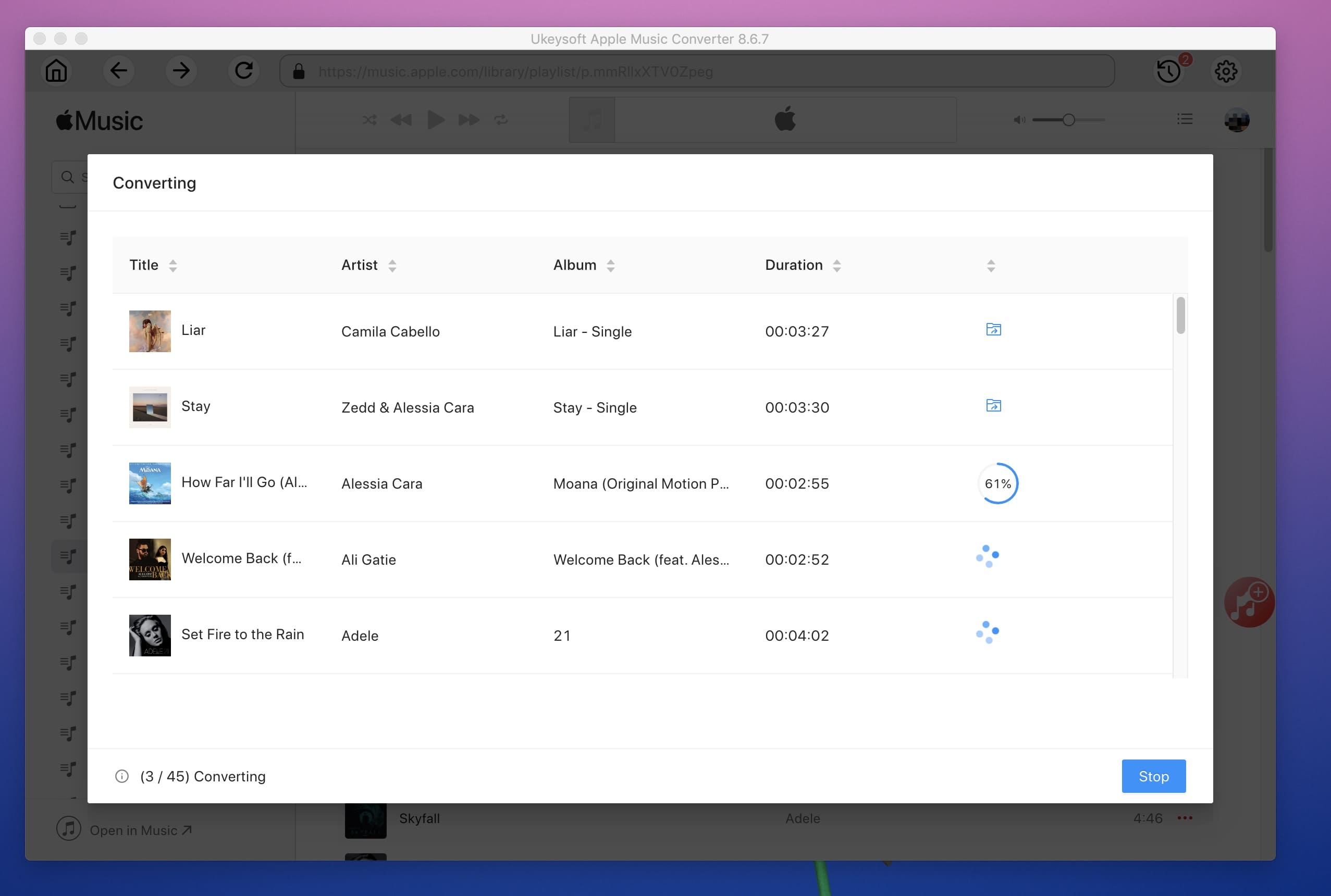This screenshot has width=1331, height=896.
Task: Click the repeat playback icon
Action: click(500, 120)
